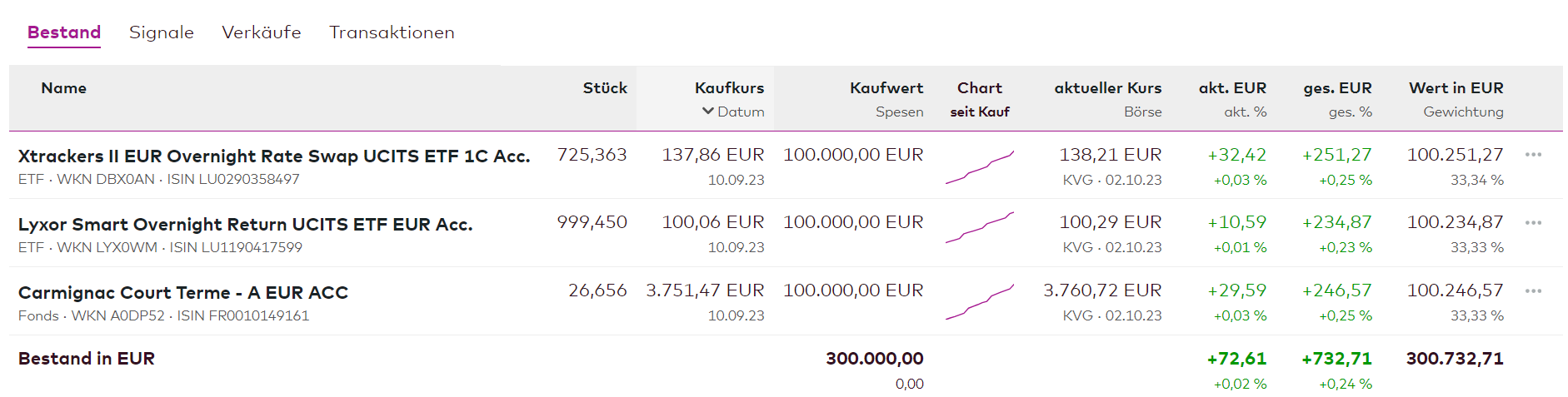Image resolution: width=1568 pixels, height=397 pixels.
Task: Click the Lyxor chart sparkline
Action: (x=980, y=227)
